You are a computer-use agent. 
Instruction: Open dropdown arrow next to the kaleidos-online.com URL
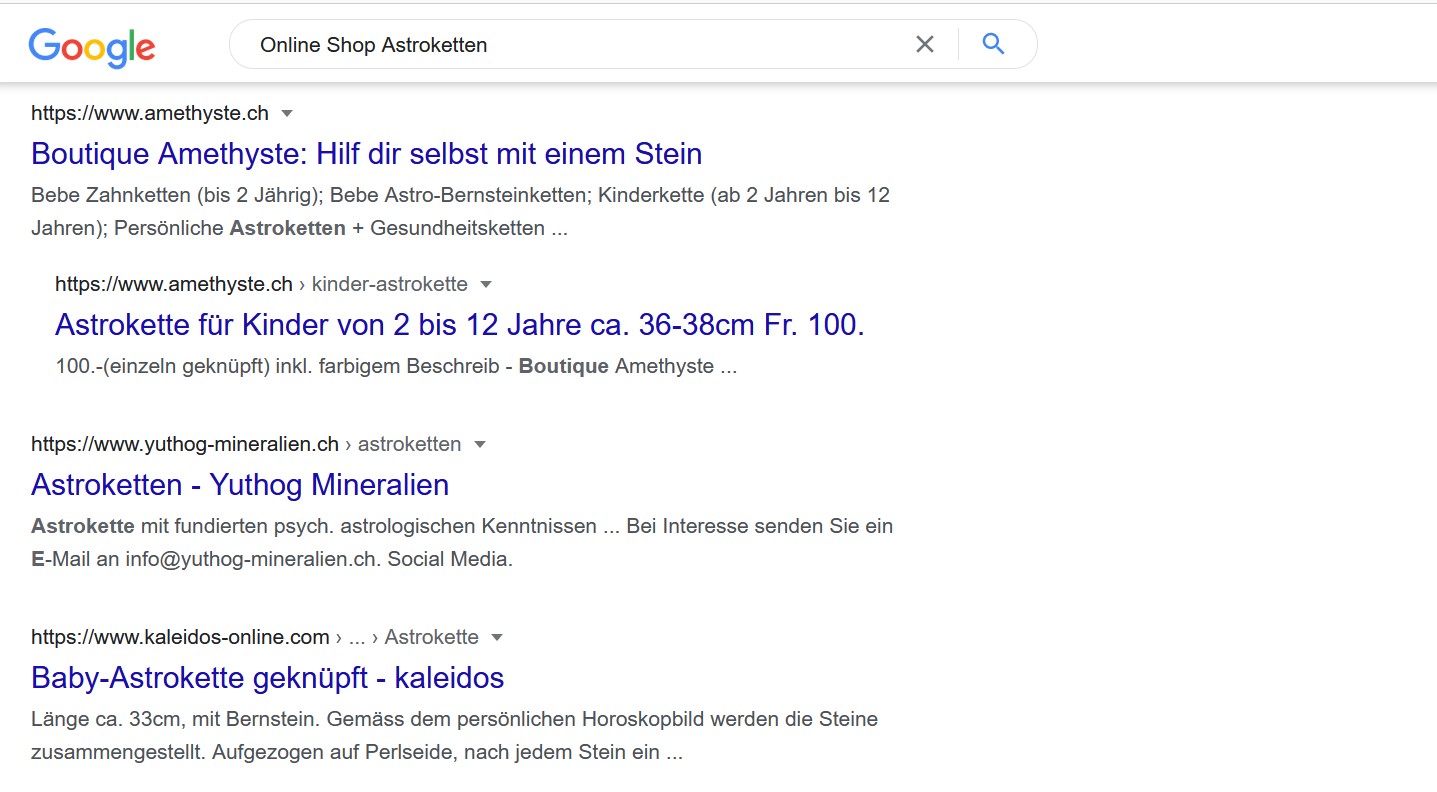tap(497, 637)
